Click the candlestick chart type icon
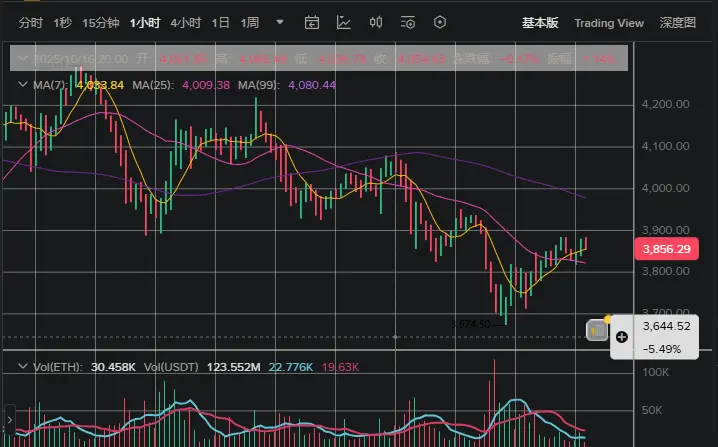 376,22
